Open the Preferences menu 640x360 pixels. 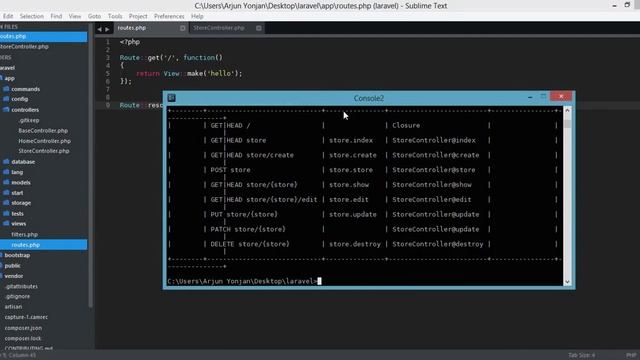pyautogui.click(x=169, y=16)
